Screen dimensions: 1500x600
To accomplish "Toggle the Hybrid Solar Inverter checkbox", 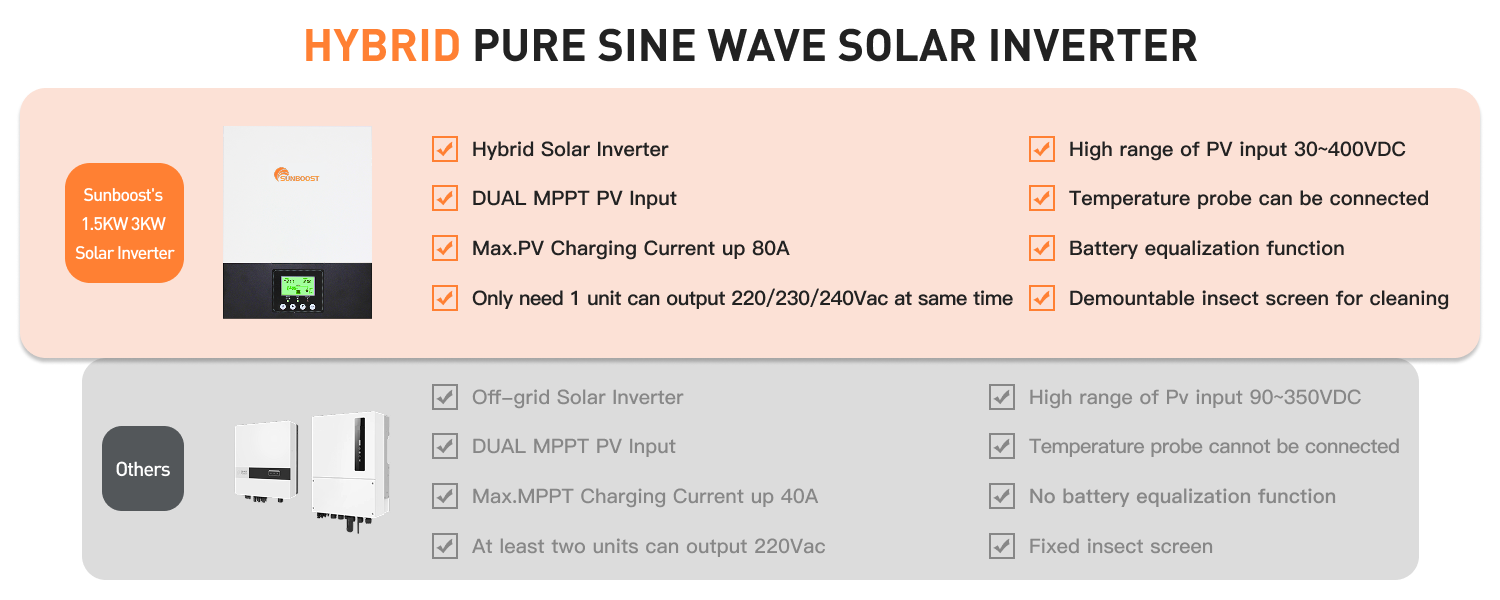I will [x=444, y=149].
